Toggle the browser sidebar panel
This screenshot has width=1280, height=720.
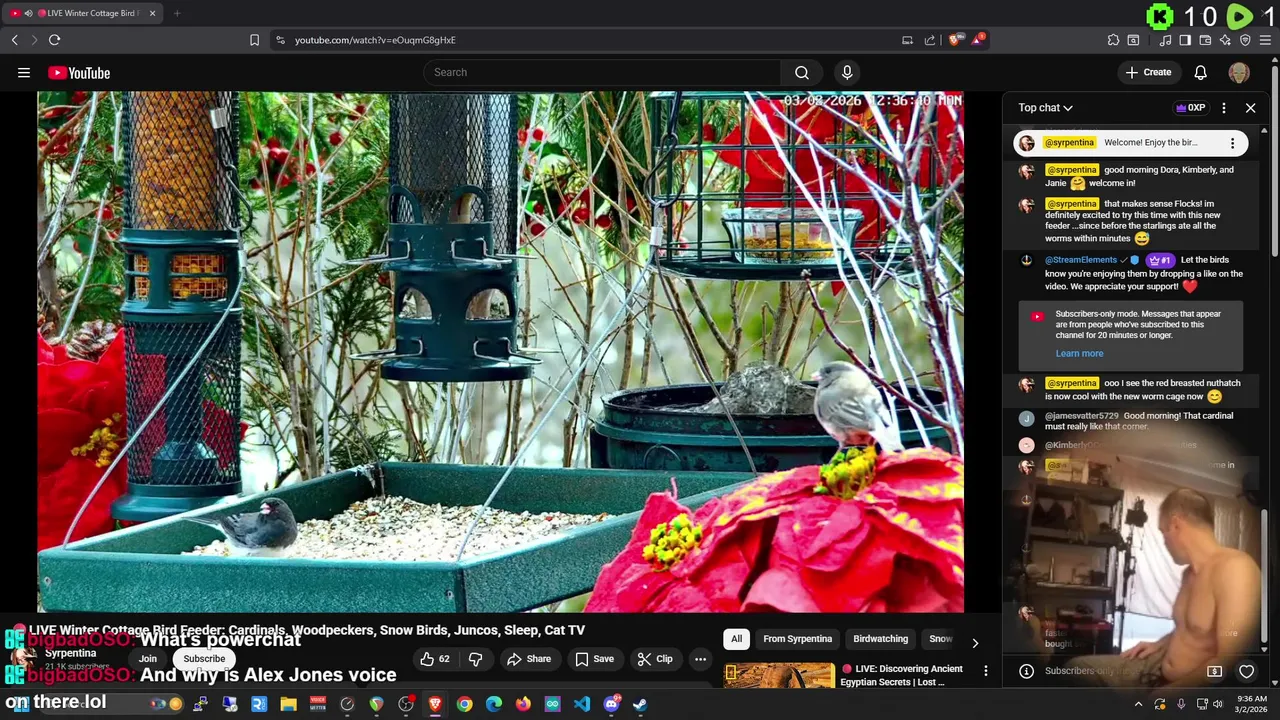pyautogui.click(x=1185, y=40)
